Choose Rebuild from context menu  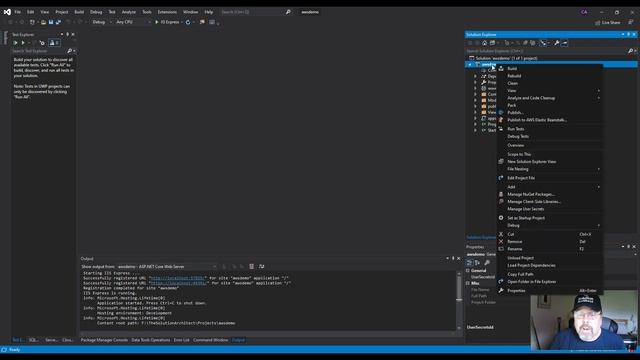point(549,76)
